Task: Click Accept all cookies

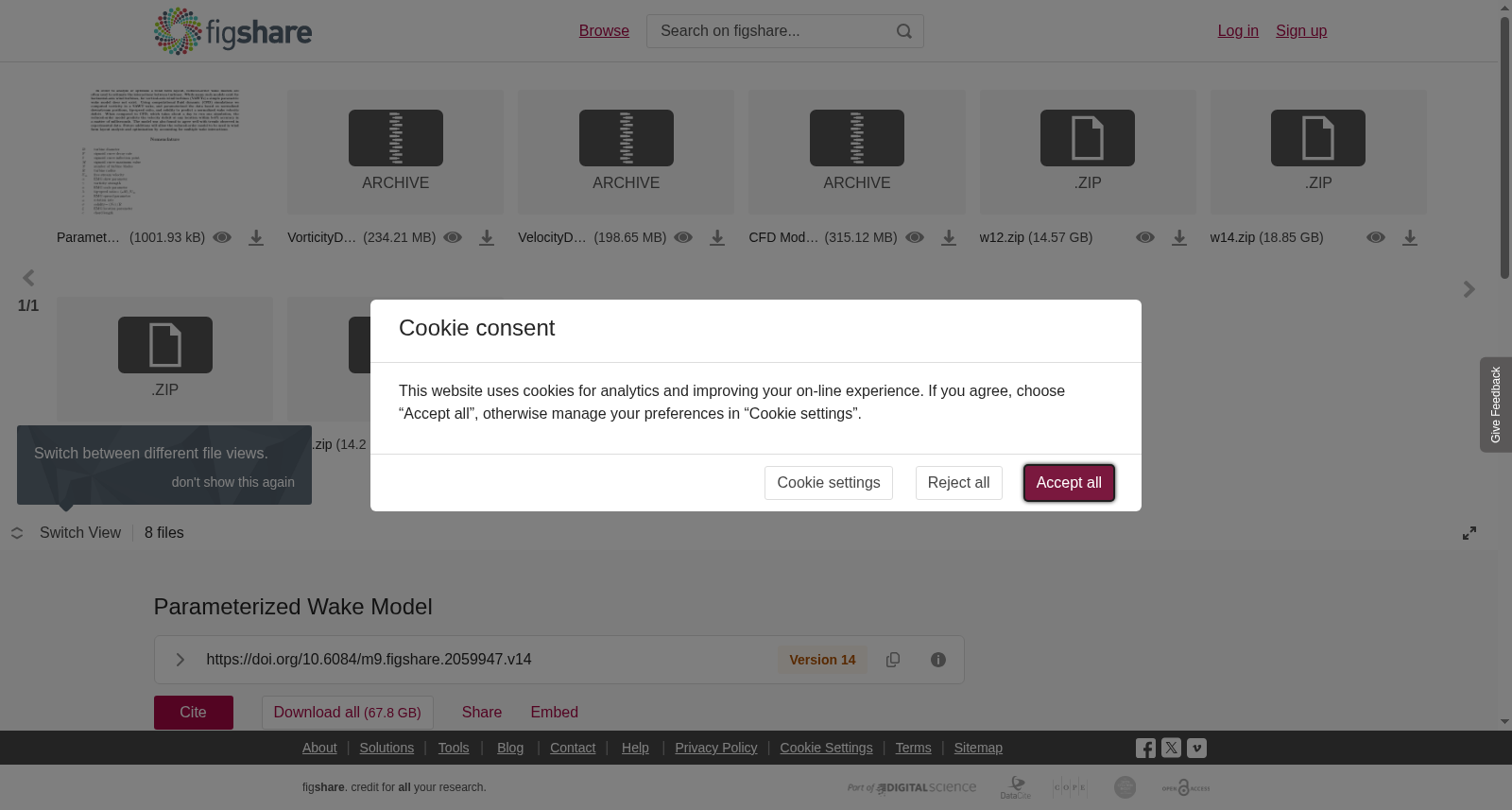Action: click(1069, 483)
